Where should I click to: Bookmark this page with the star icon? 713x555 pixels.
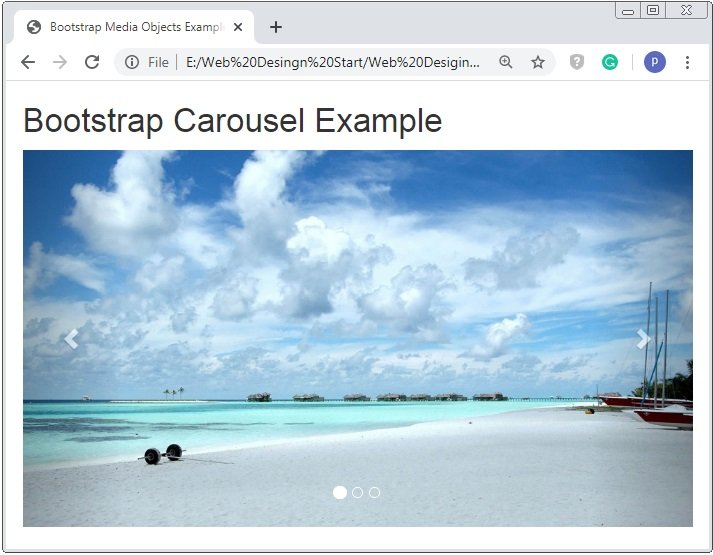pyautogui.click(x=538, y=62)
